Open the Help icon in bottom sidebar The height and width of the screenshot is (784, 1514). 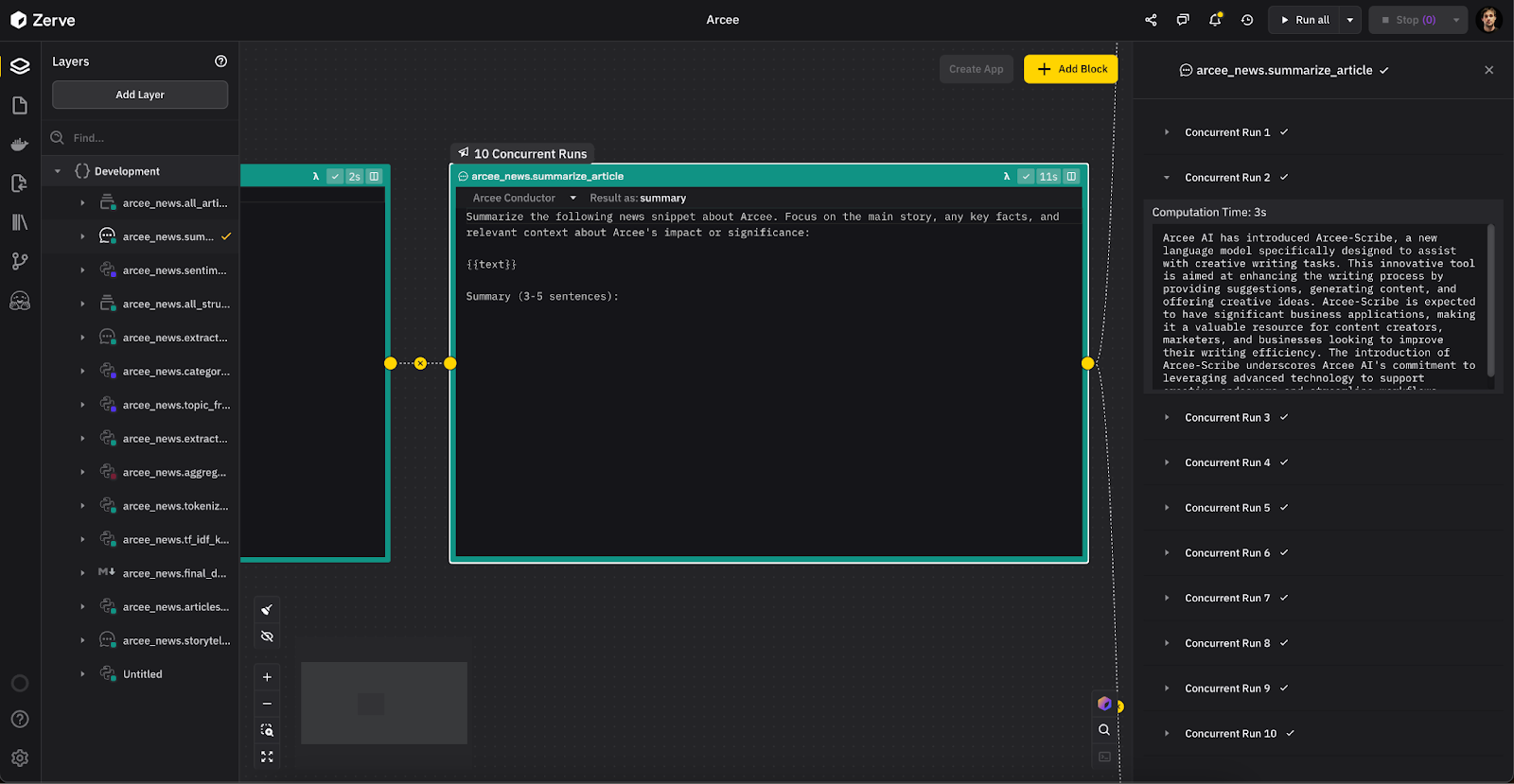click(x=20, y=720)
